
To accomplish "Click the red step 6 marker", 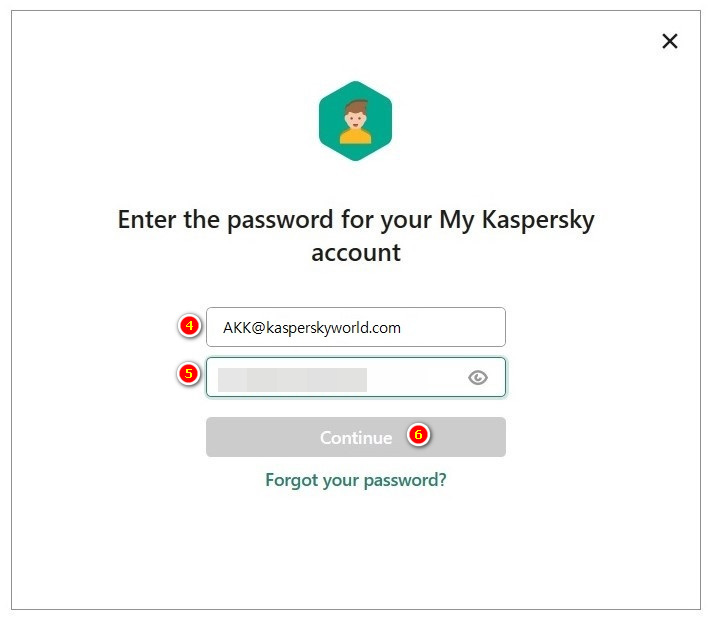I will click(x=419, y=435).
